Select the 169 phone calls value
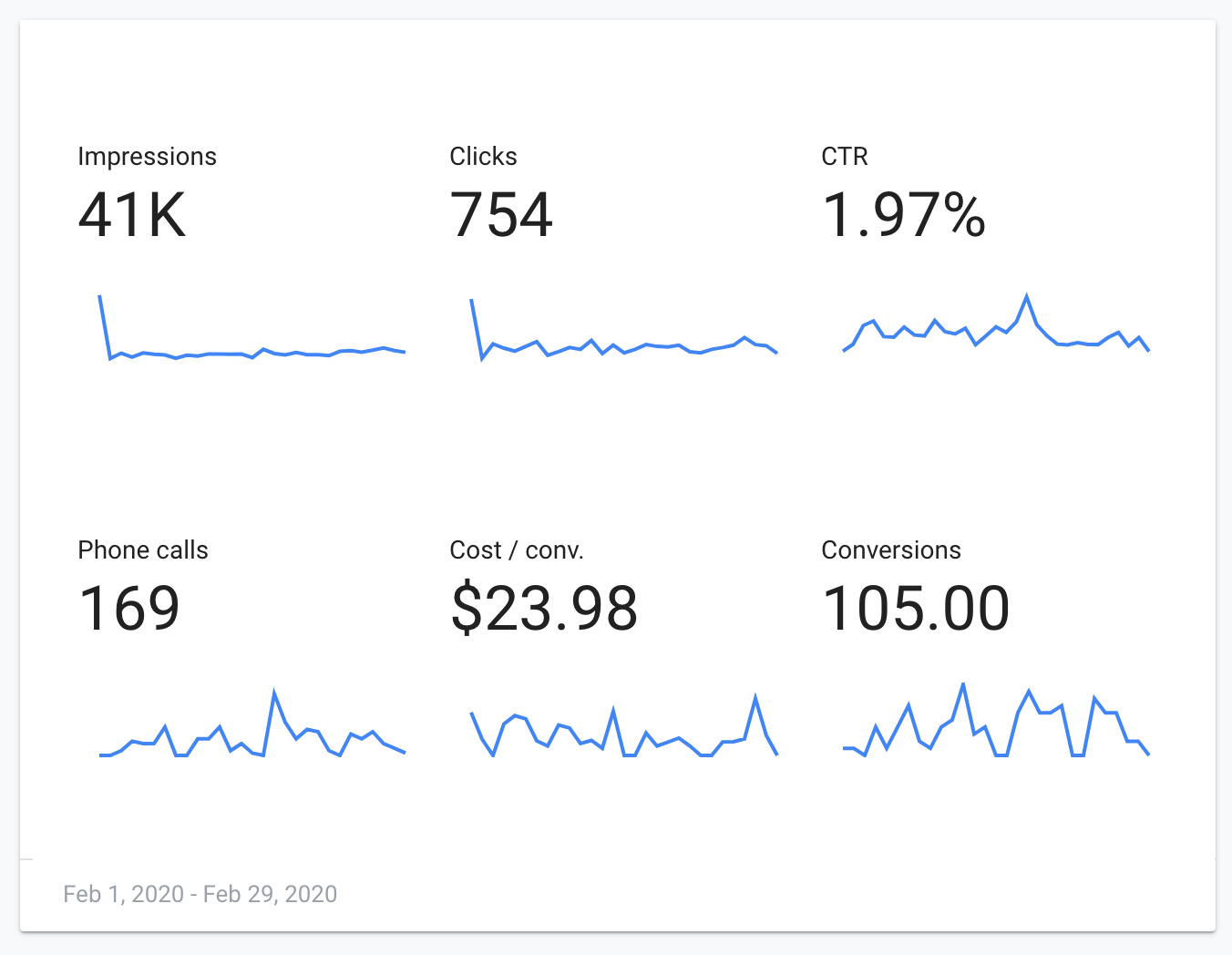Viewport: 1232px width, 955px height. pyautogui.click(x=129, y=609)
